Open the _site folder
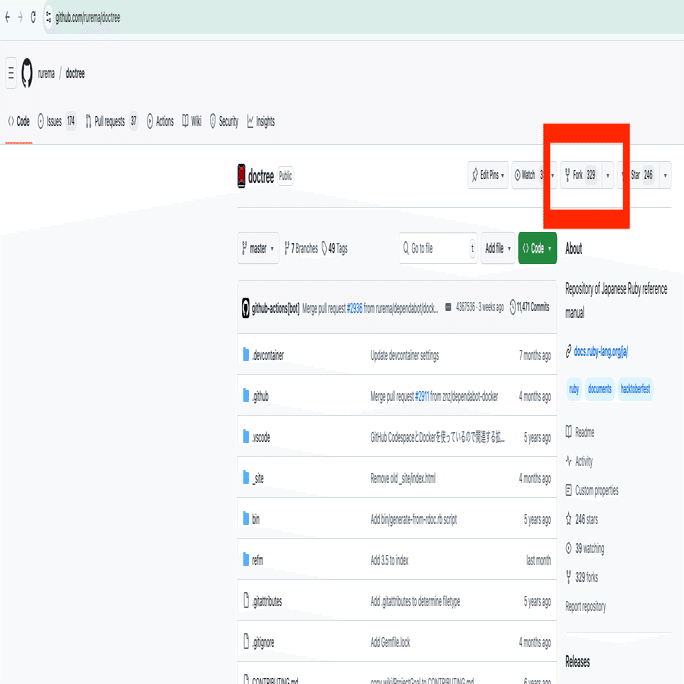The width and height of the screenshot is (684, 684). 258,478
